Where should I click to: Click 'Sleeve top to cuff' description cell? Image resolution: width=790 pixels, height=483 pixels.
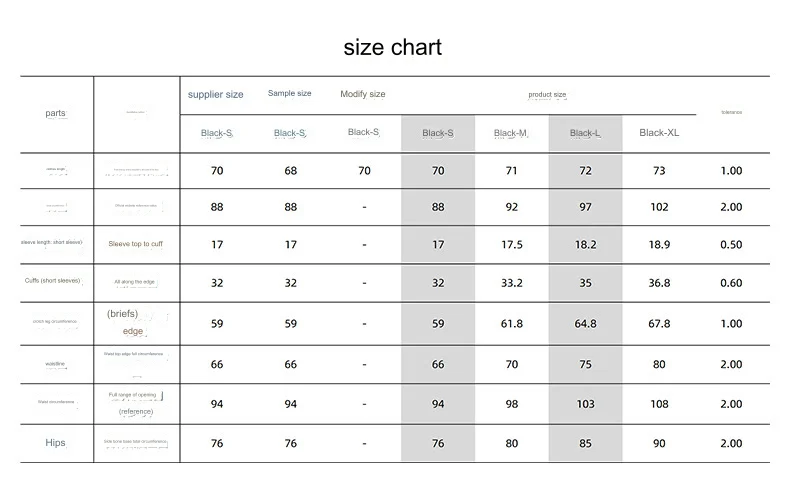click(136, 244)
